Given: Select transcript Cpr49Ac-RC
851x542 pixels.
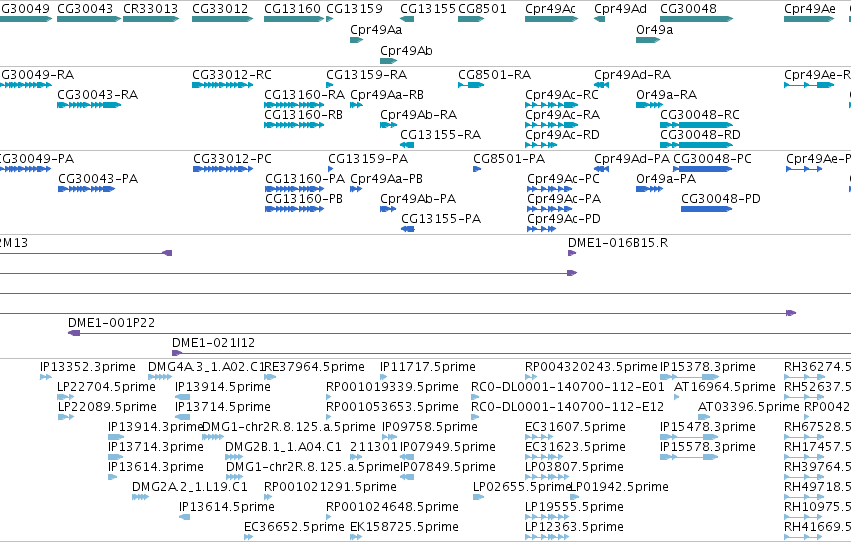Looking at the screenshot, I should [x=551, y=105].
